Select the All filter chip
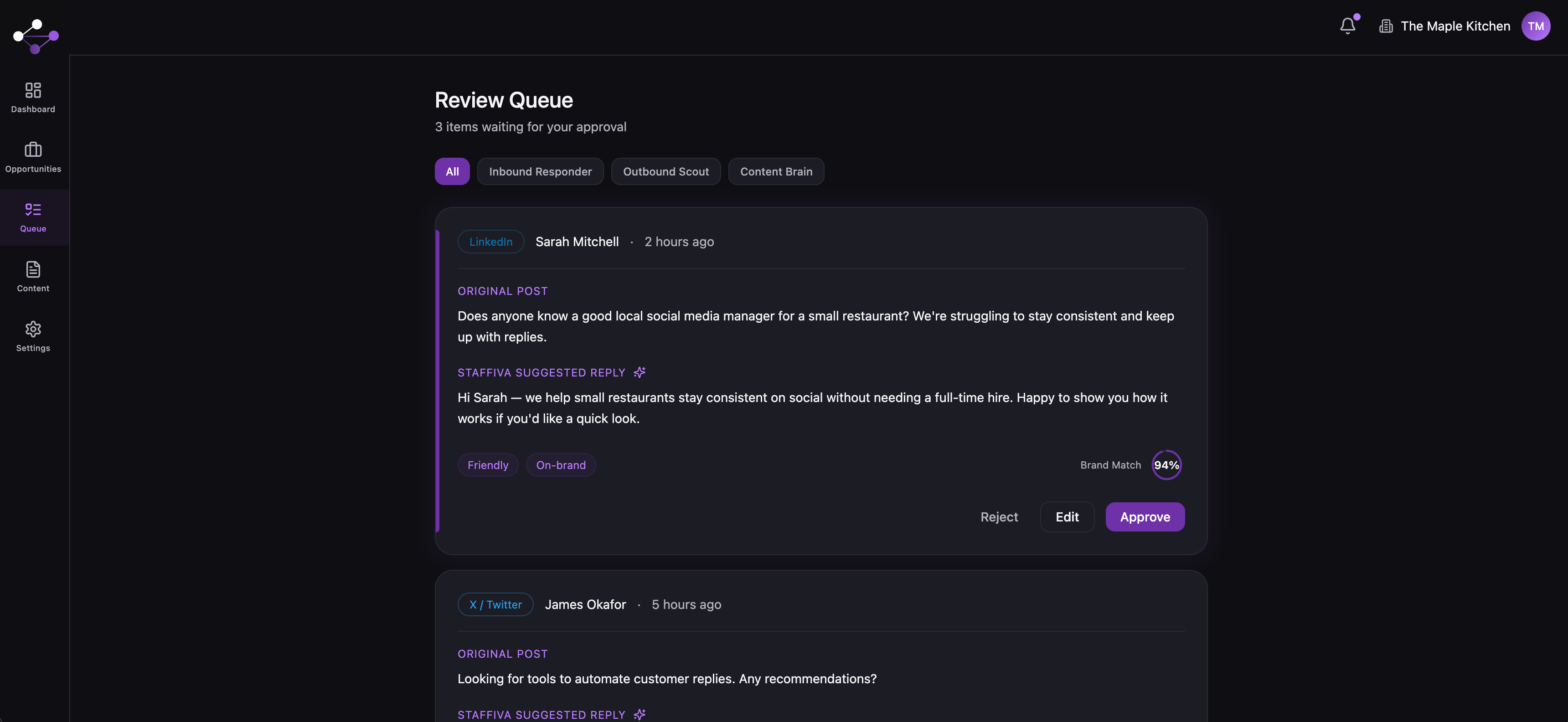Screen dimensions: 1568x722 pyautogui.click(x=452, y=171)
